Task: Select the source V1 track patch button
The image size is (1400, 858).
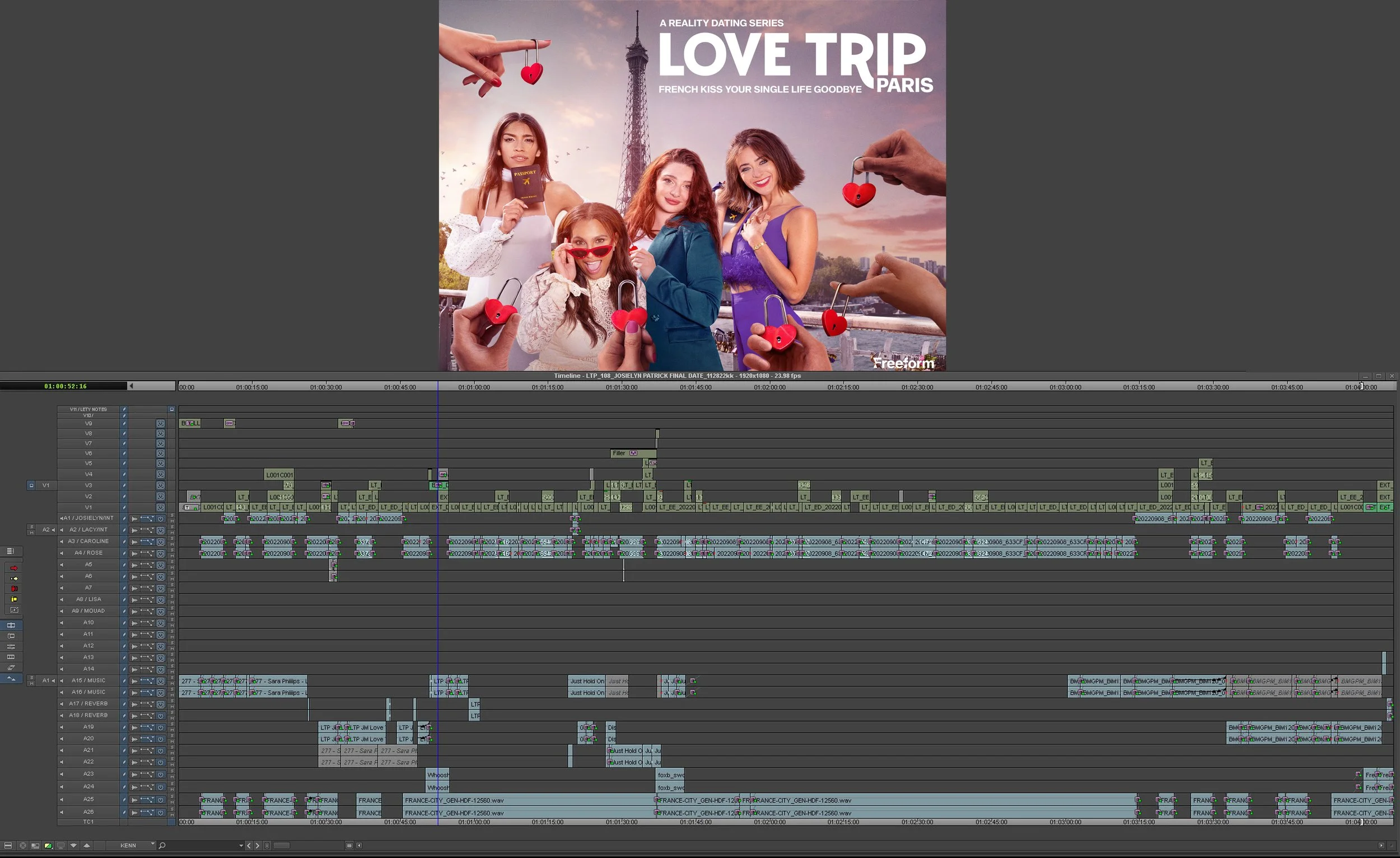Action: pos(46,485)
